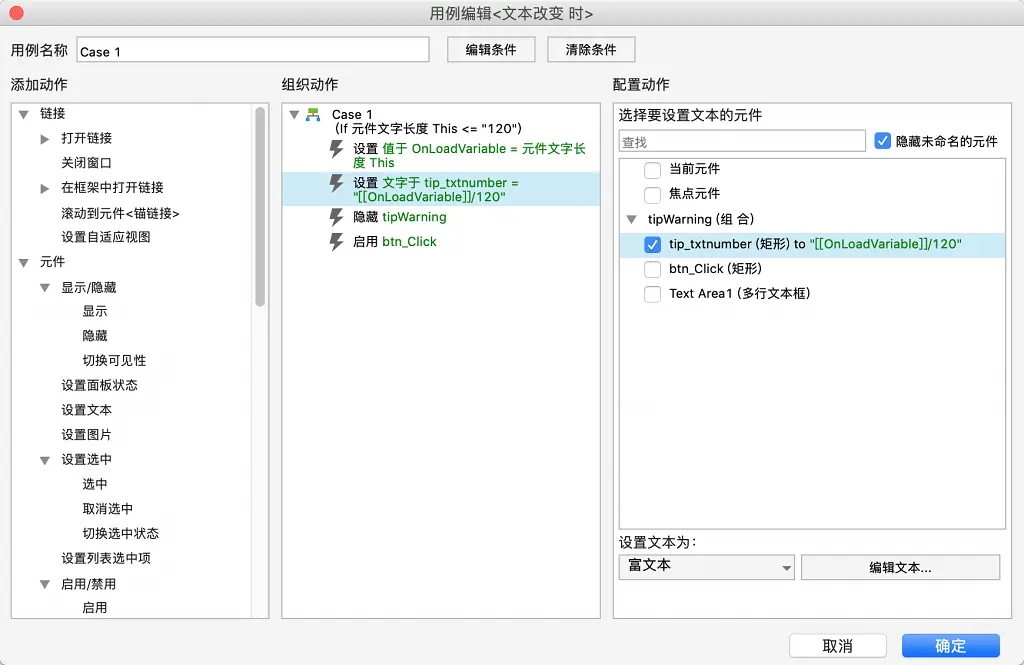Click the 查找 search field
1024x665 pixels.
[x=742, y=142]
